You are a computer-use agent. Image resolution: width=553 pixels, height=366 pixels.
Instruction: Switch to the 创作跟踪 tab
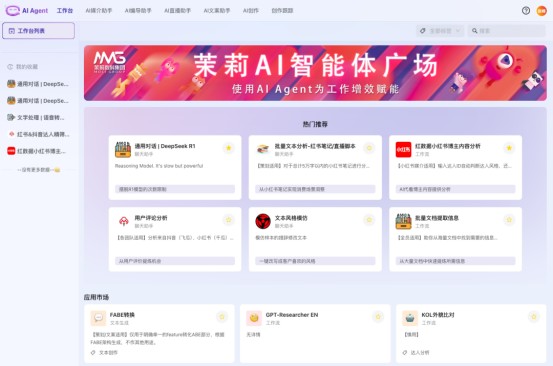tap(282, 11)
